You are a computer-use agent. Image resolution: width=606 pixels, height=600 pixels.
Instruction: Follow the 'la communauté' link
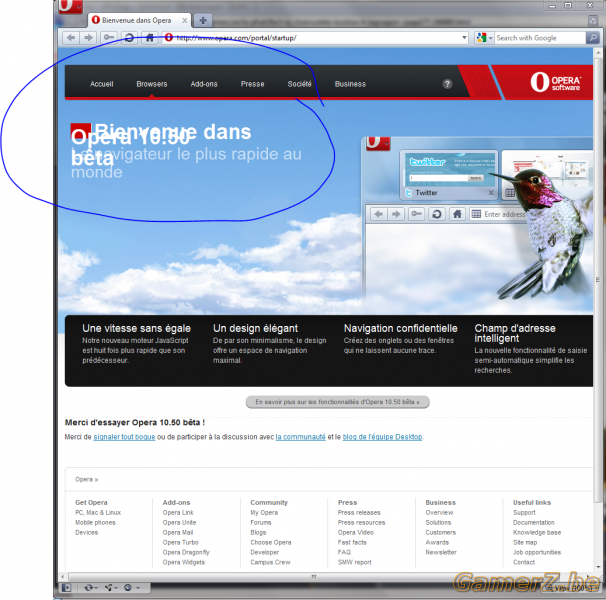(x=300, y=437)
